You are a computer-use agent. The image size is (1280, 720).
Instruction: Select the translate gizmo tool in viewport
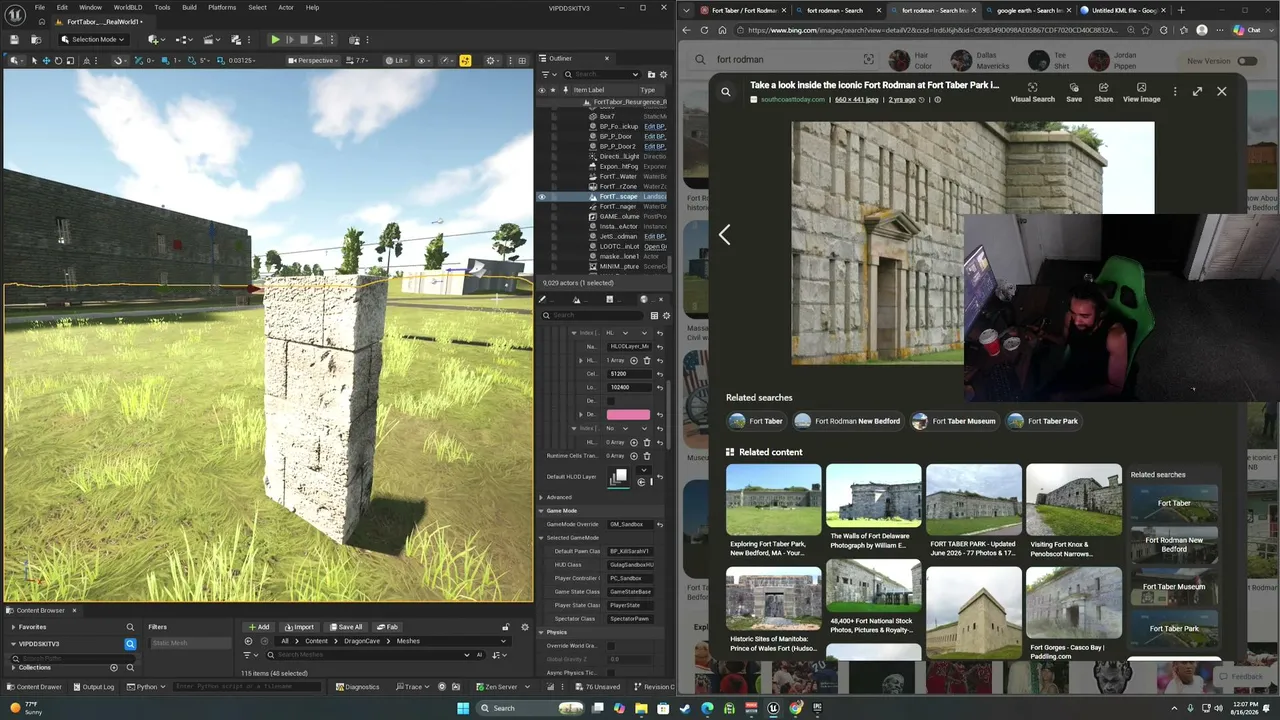point(46,61)
